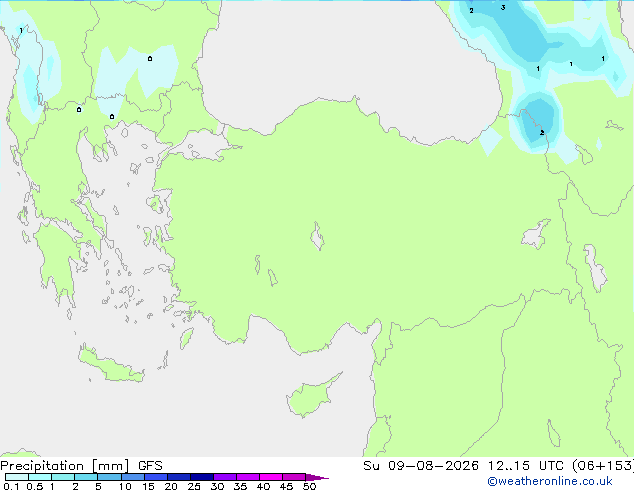The height and width of the screenshot is (490, 634).
Task: Click the 'Precipitation [mm] GFS' title
Action: pos(81,466)
